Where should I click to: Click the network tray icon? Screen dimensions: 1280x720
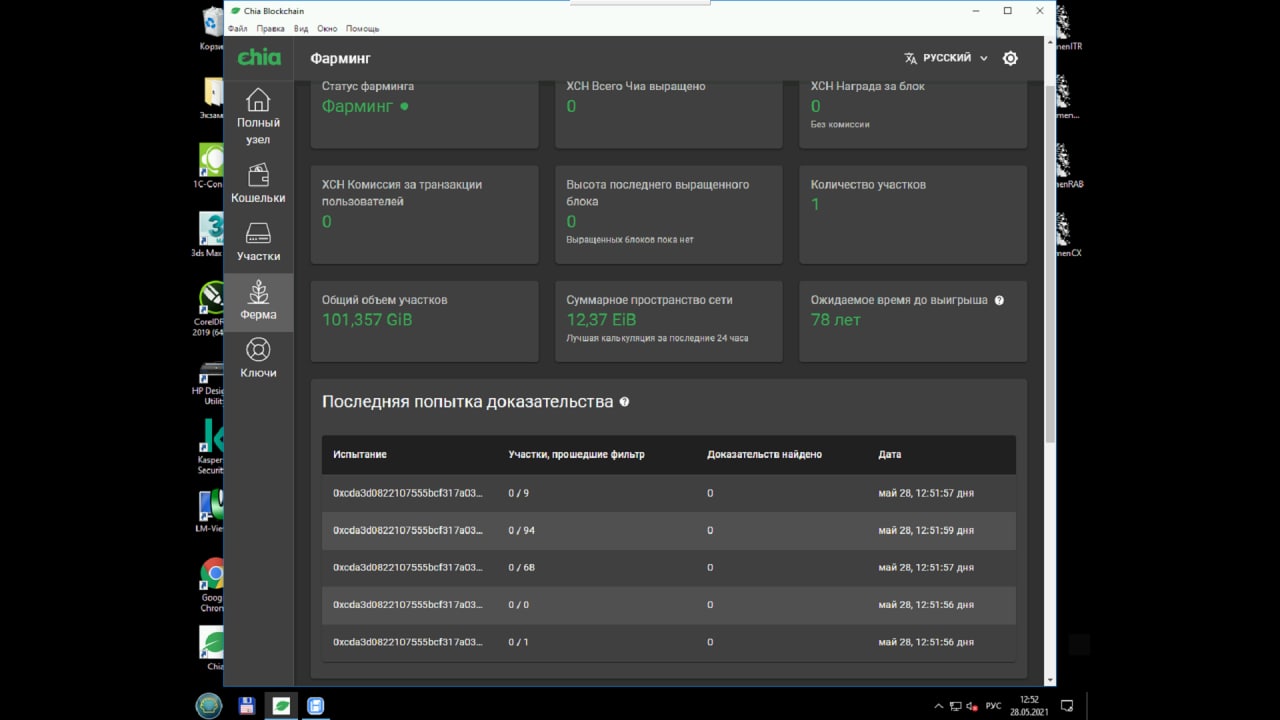click(x=955, y=706)
